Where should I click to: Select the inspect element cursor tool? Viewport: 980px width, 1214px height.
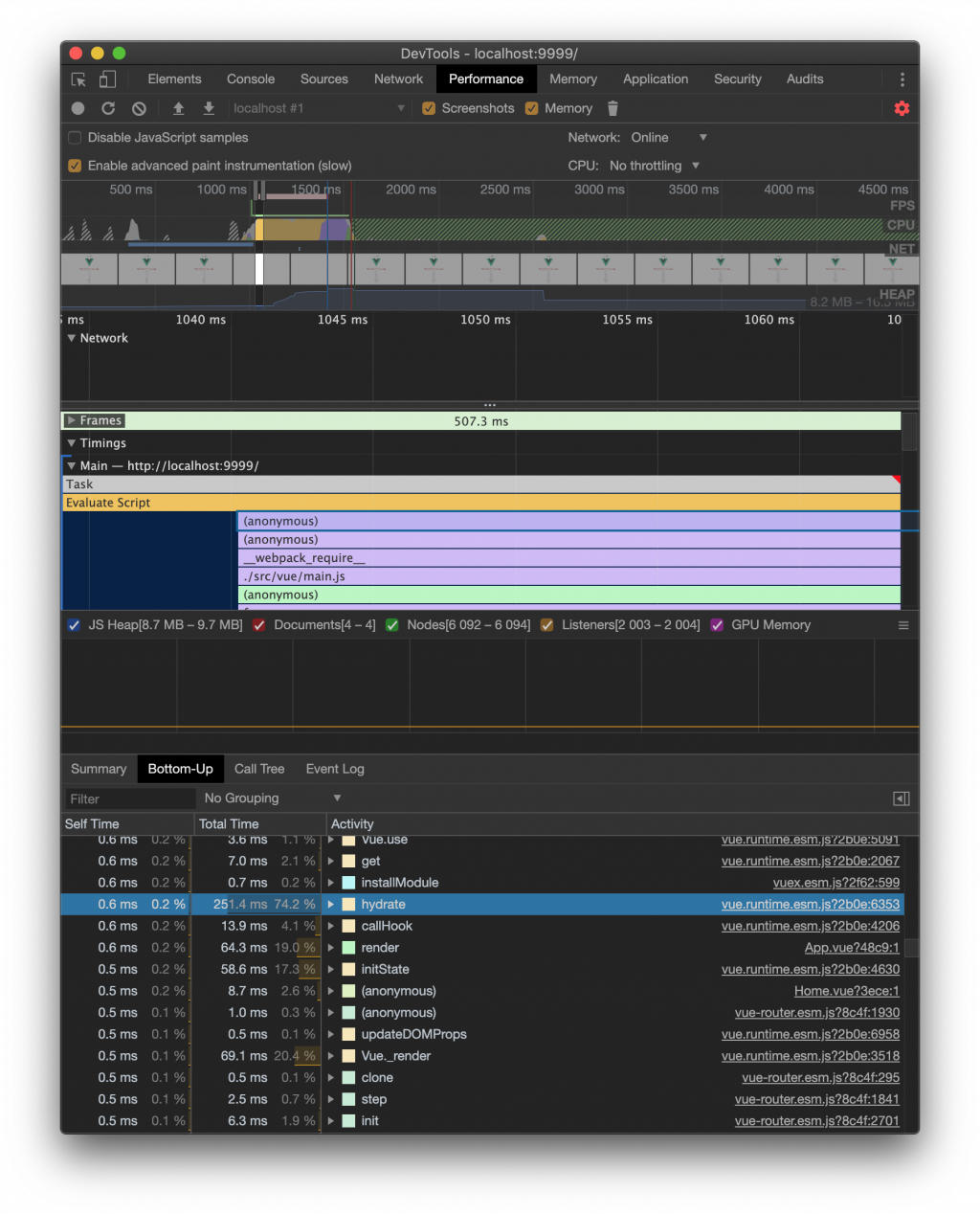click(x=79, y=79)
